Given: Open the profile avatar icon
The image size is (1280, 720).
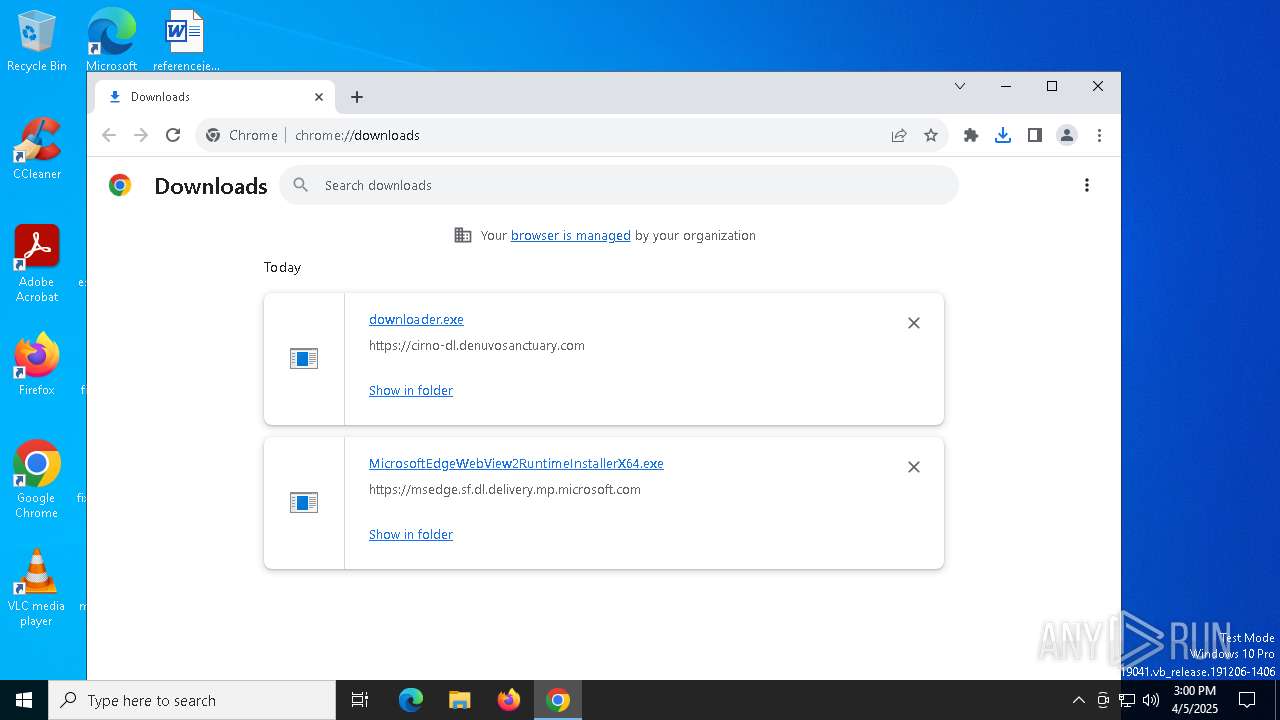Looking at the screenshot, I should 1067,135.
